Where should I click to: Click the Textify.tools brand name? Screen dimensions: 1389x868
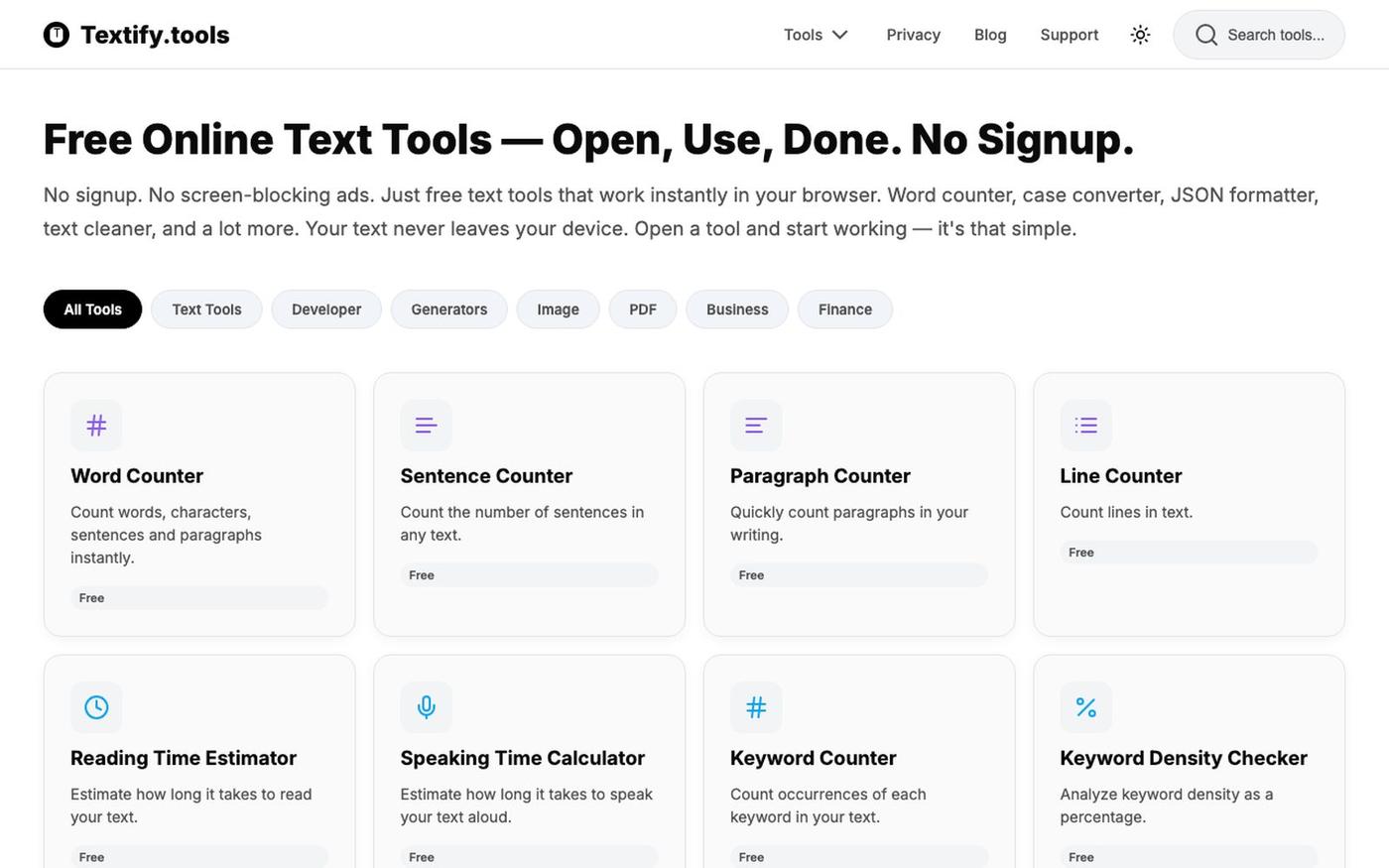(155, 35)
